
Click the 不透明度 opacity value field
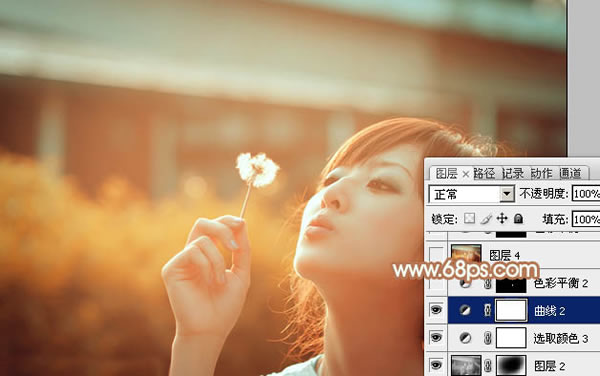coord(586,194)
